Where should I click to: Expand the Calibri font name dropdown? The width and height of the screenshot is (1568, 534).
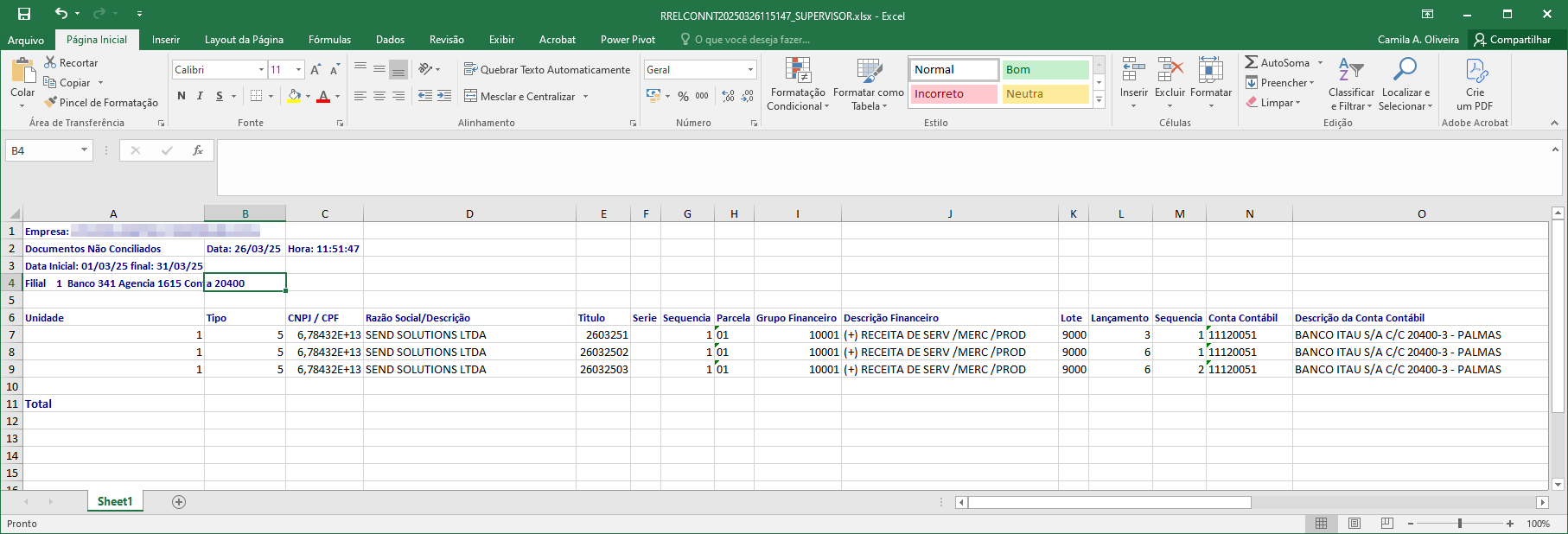coord(261,70)
